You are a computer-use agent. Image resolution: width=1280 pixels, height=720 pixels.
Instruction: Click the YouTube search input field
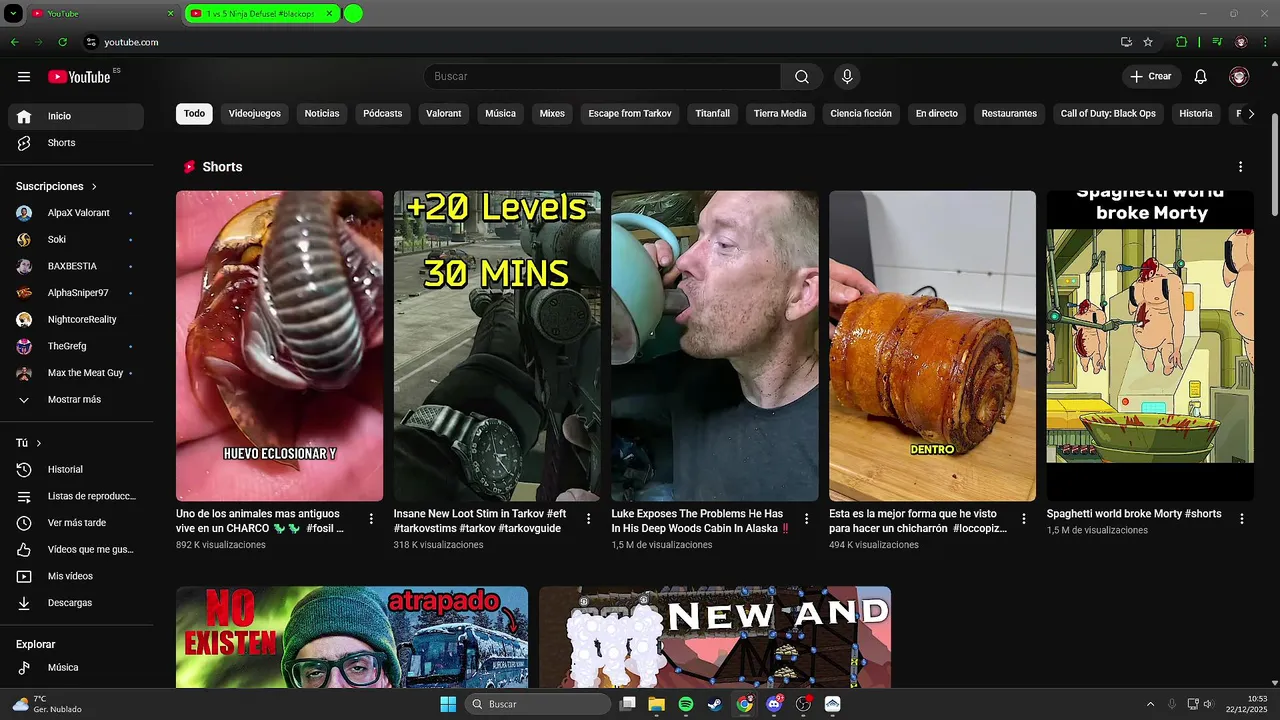click(602, 77)
